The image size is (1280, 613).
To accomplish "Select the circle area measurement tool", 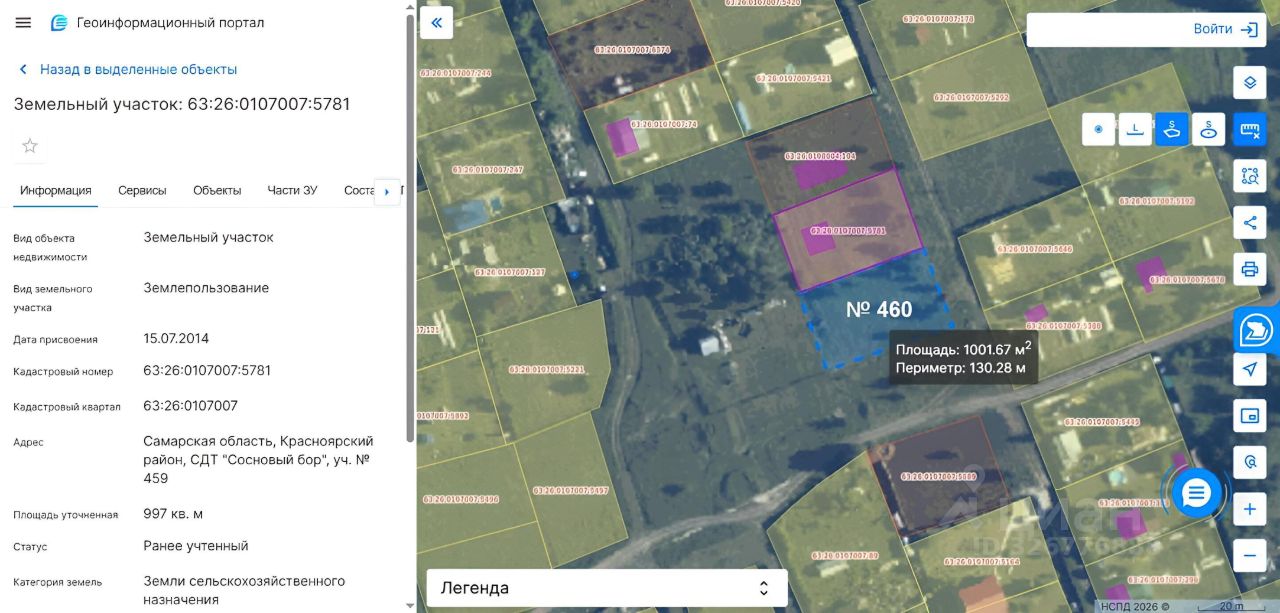I will (1209, 129).
